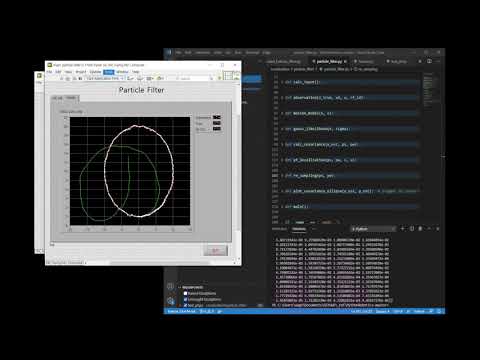
Task: Open terminal Python shell selector dropdown
Action: tap(373, 229)
